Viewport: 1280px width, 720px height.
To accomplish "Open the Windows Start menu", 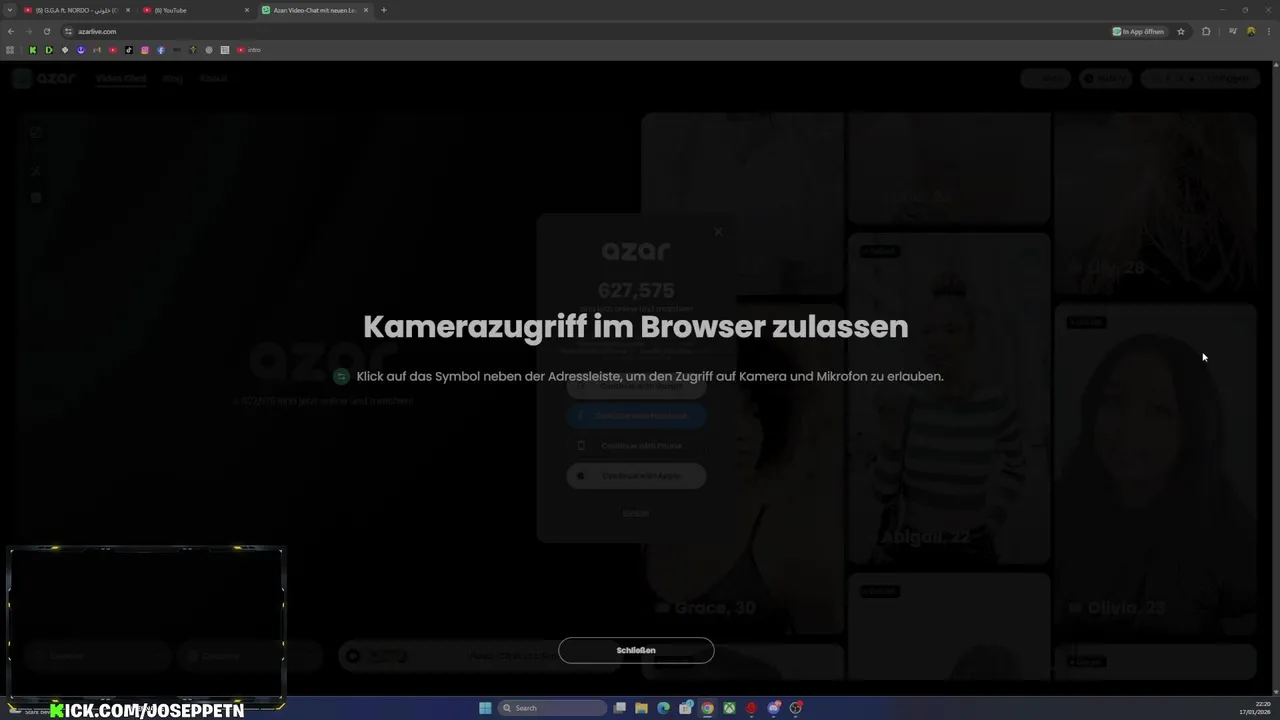I will [485, 708].
